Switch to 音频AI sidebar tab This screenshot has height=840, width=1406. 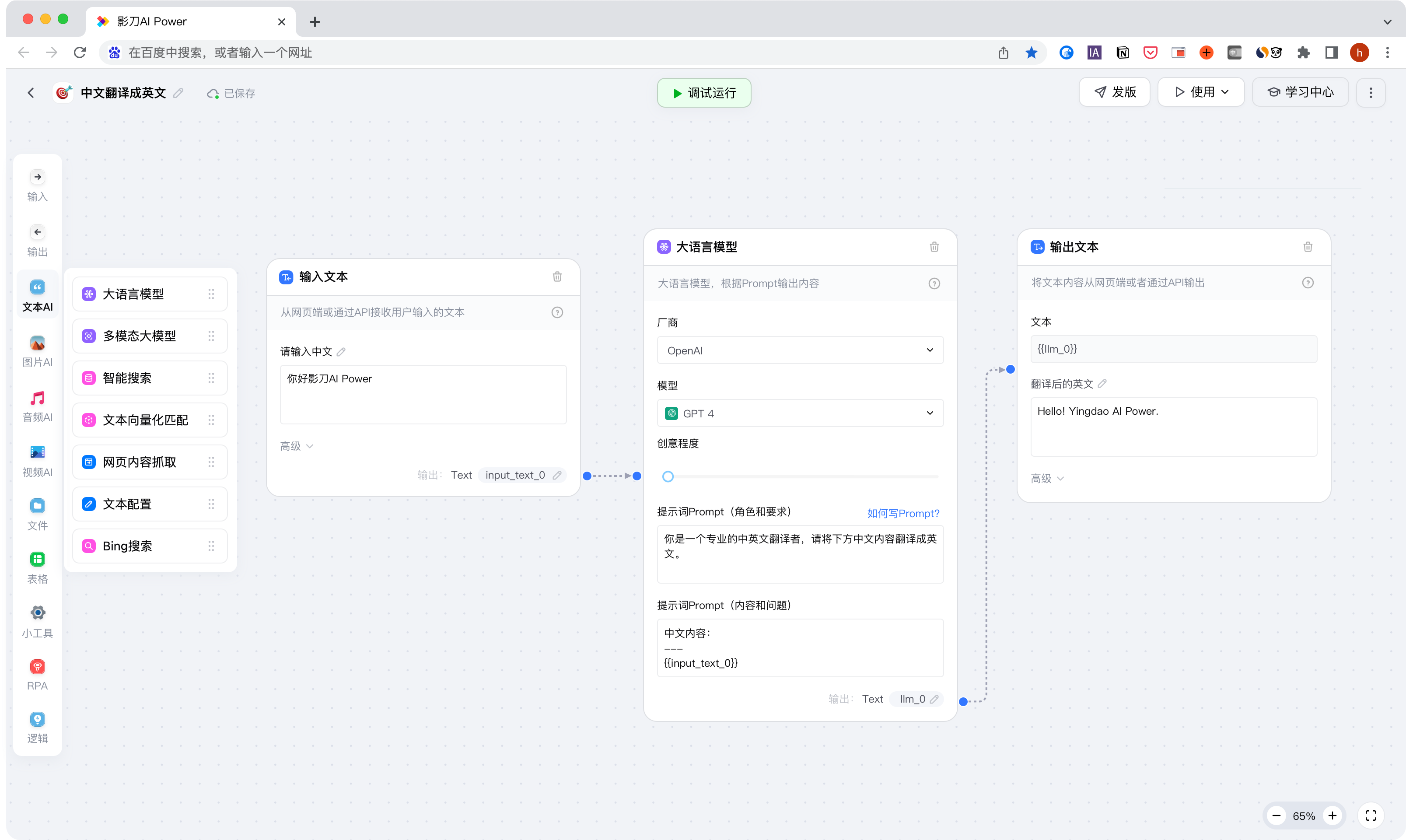click(x=37, y=406)
